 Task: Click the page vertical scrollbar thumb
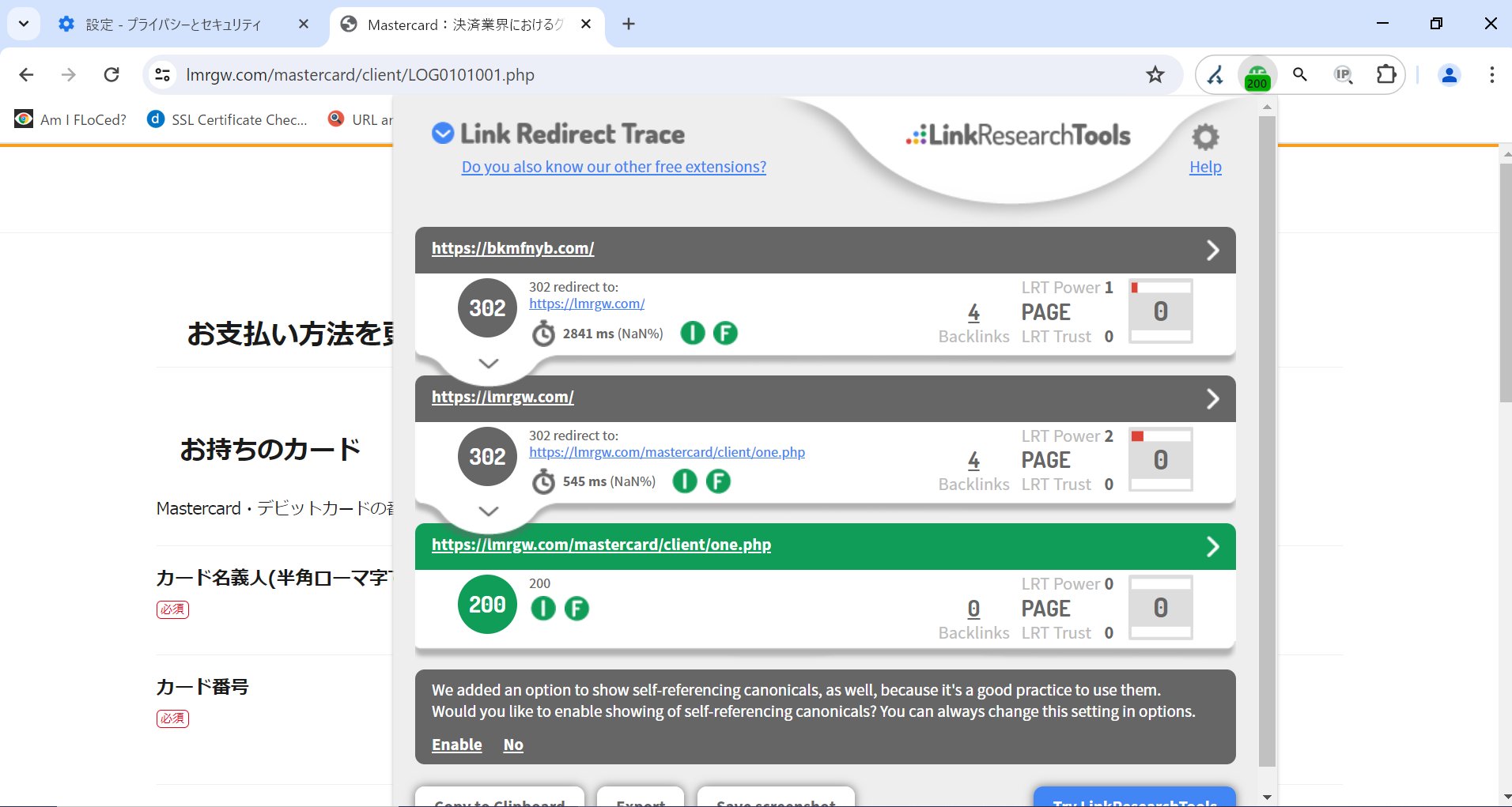pyautogui.click(x=1505, y=283)
